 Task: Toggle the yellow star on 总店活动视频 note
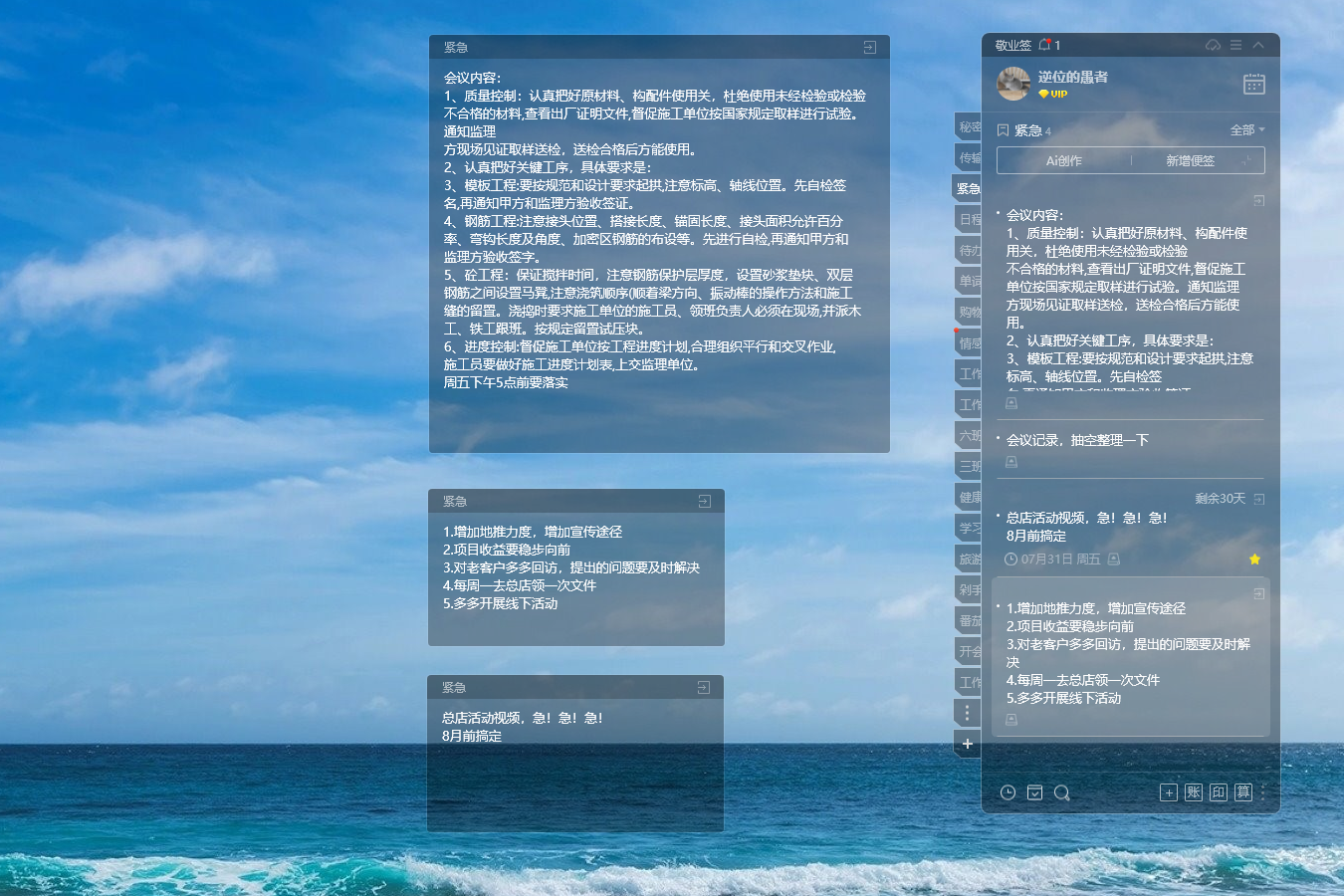pyautogui.click(x=1254, y=560)
